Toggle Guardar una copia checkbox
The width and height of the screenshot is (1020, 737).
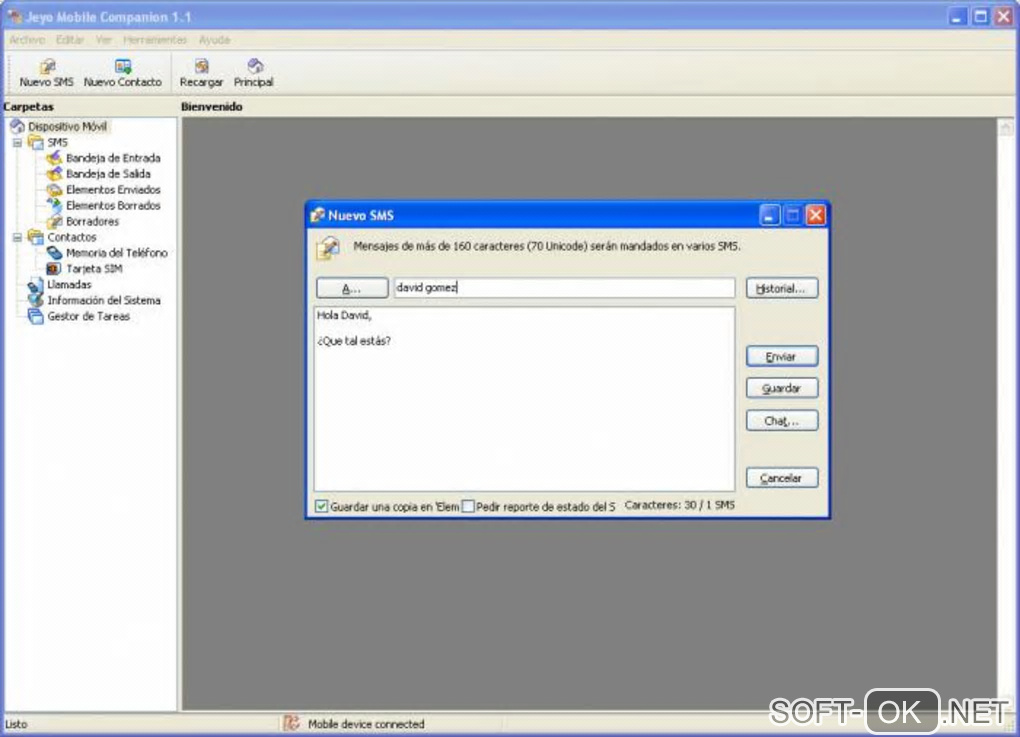click(321, 506)
